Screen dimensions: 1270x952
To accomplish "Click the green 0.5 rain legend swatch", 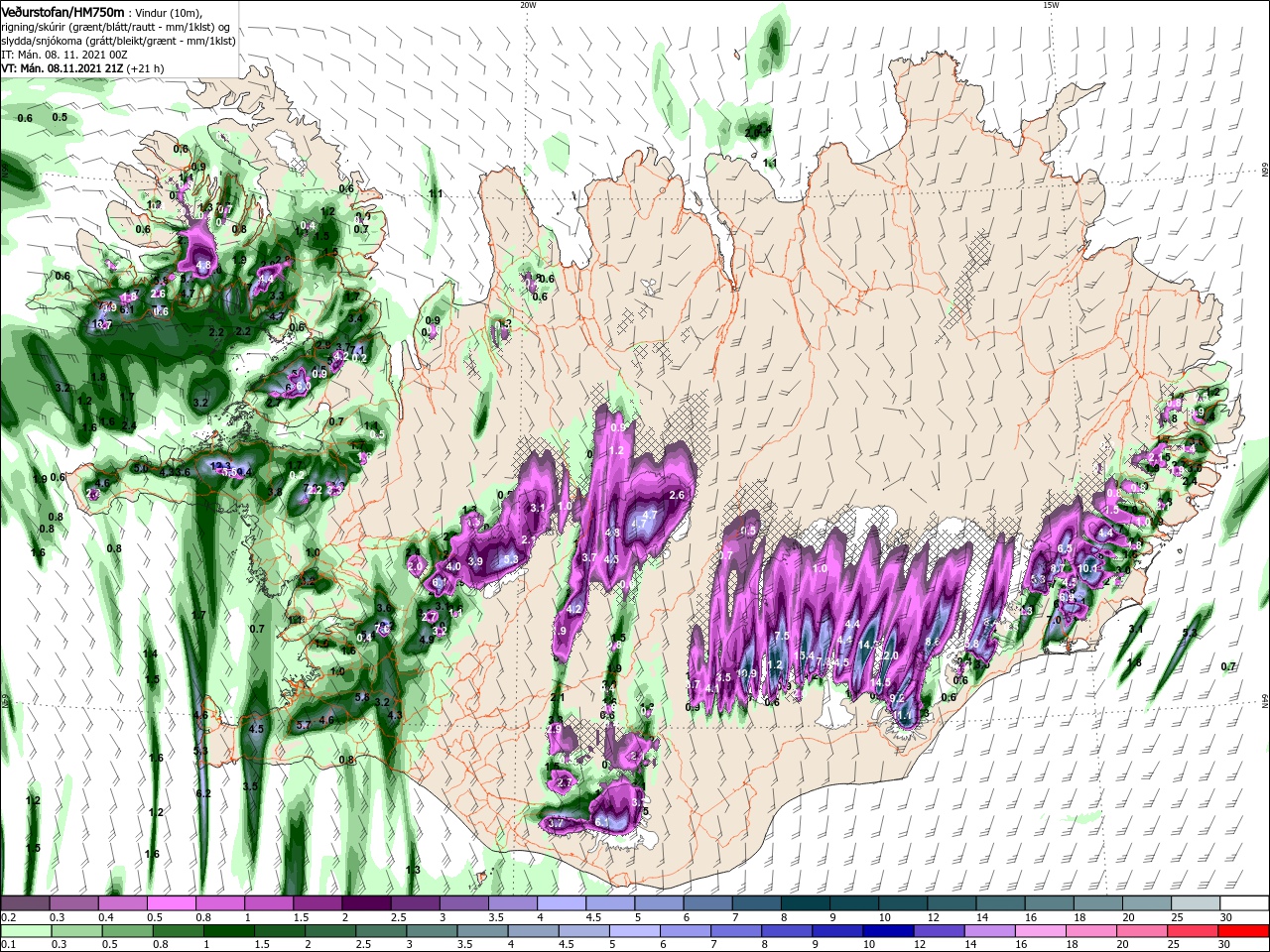I will [x=127, y=931].
